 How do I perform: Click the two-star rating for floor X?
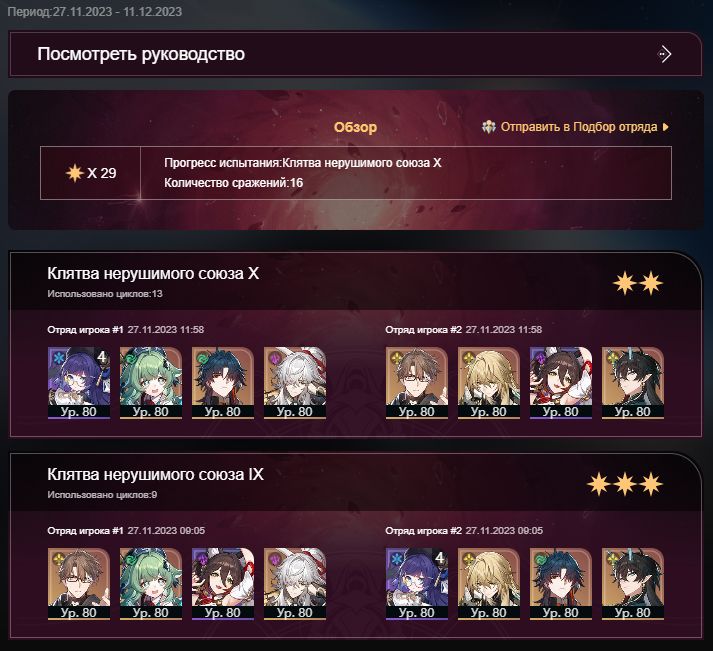(638, 283)
